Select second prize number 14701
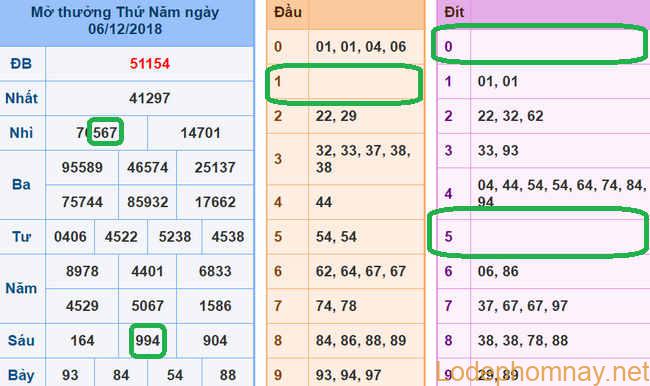650x386 pixels. (200, 133)
